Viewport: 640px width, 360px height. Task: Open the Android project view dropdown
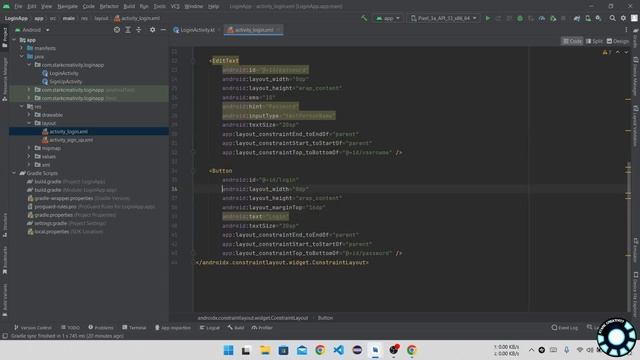[32, 30]
